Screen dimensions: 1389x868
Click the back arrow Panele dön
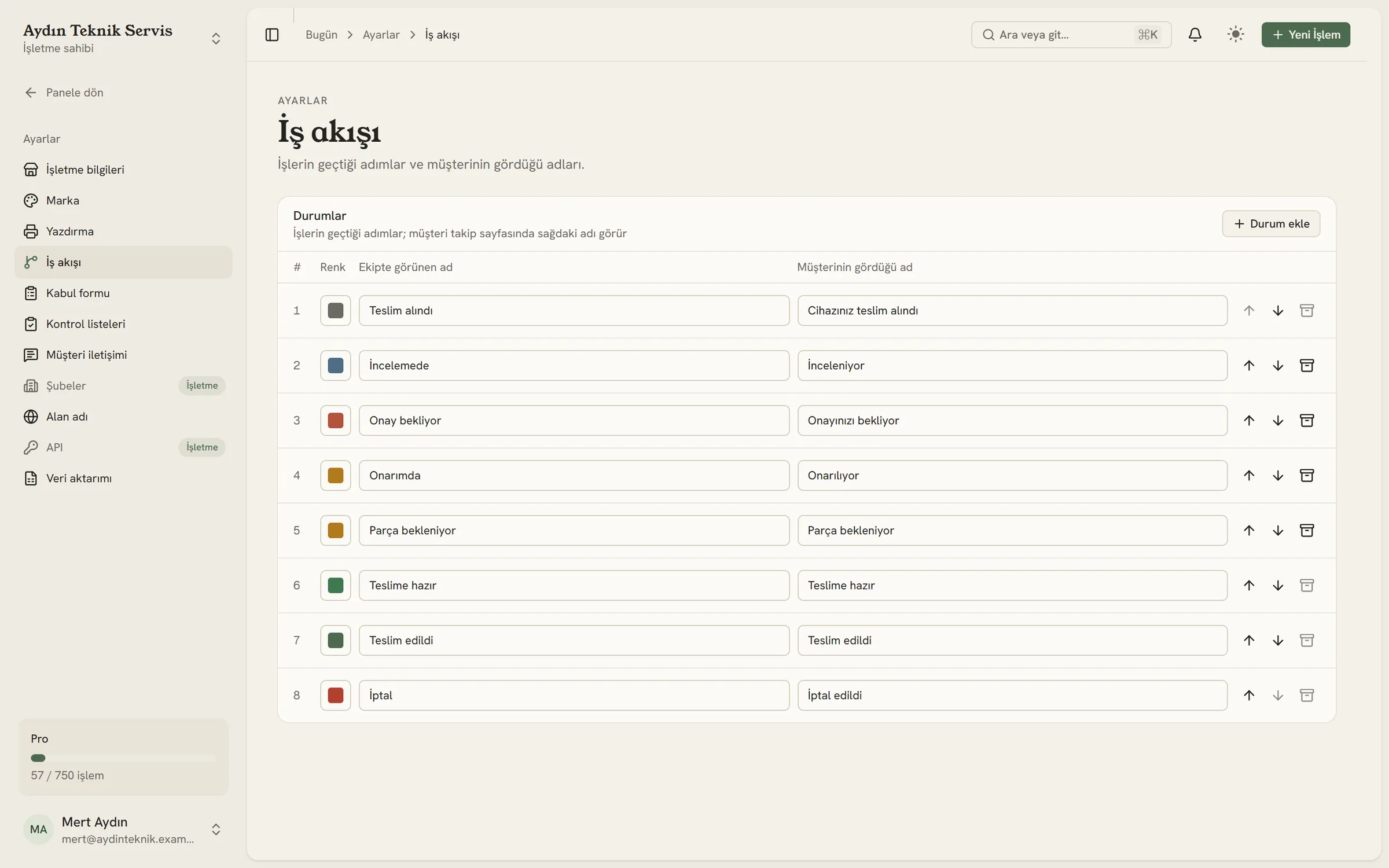[64, 93]
